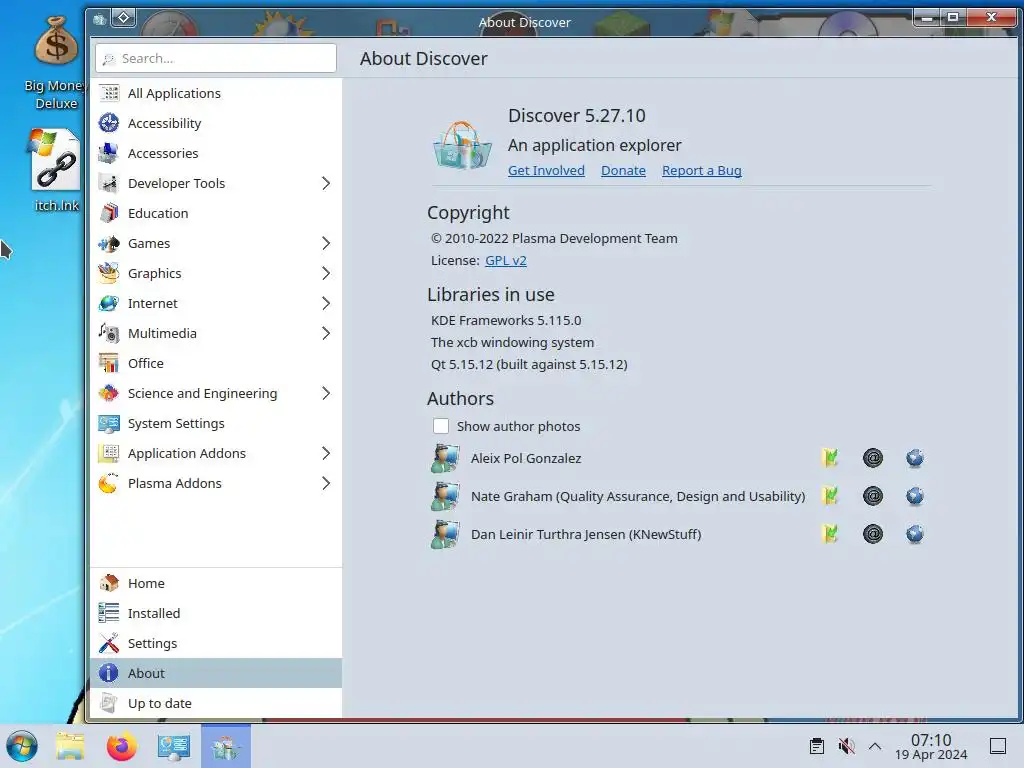The height and width of the screenshot is (768, 1024).
Task: Expand Application Addons arrow
Action: pos(326,453)
